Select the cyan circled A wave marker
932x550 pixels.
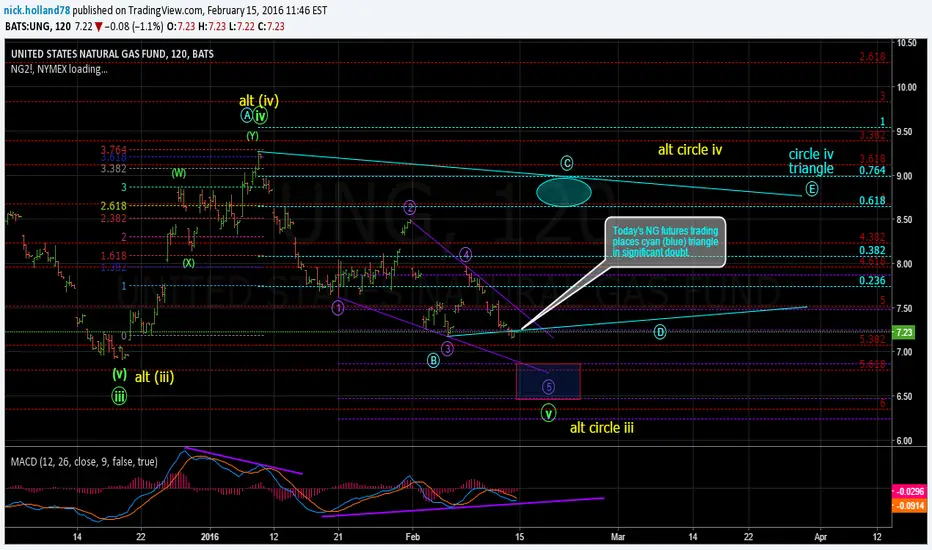pos(247,115)
